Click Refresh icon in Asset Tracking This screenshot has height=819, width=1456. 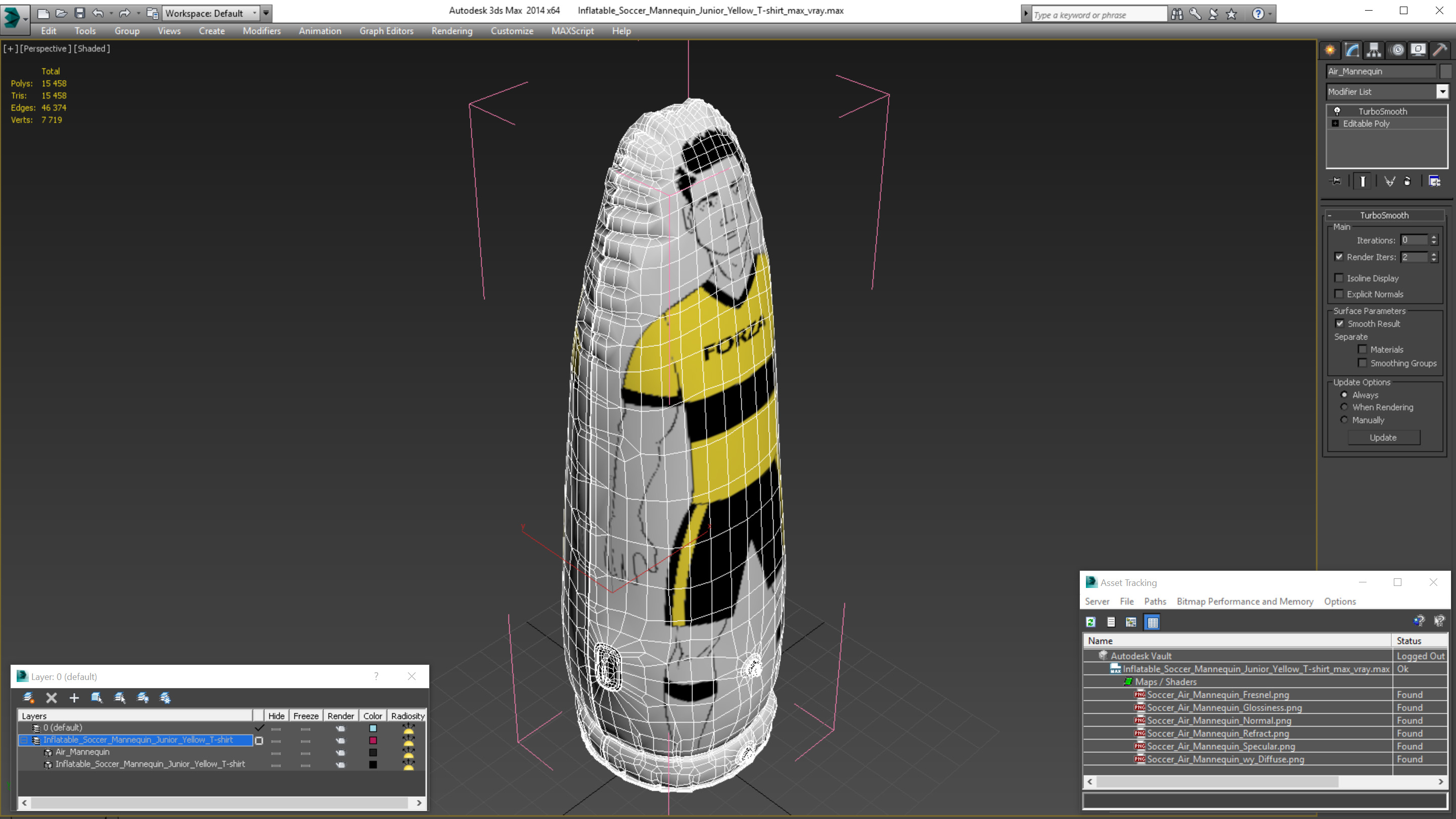1091,622
